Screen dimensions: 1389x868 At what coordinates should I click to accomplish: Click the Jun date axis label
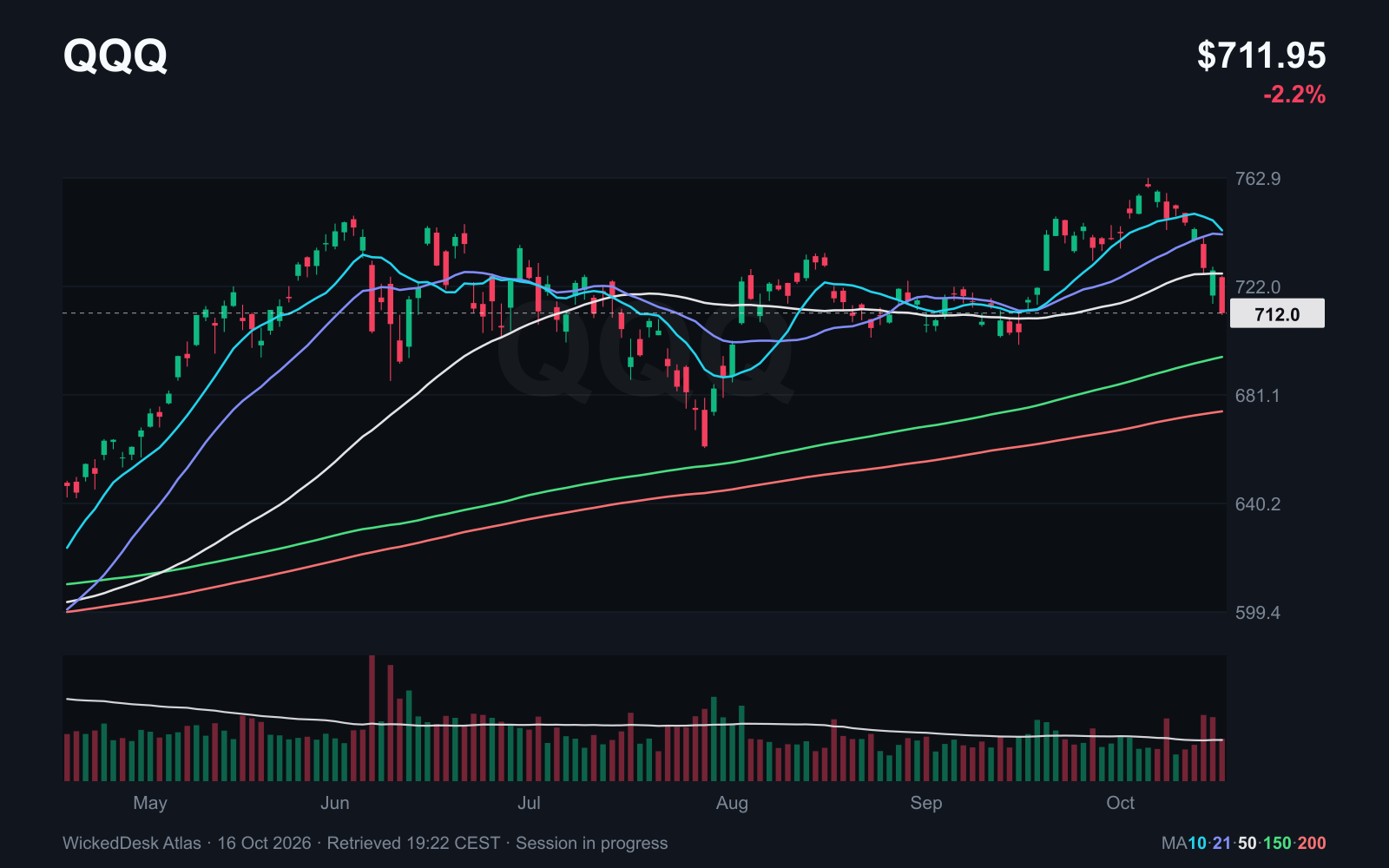335,803
